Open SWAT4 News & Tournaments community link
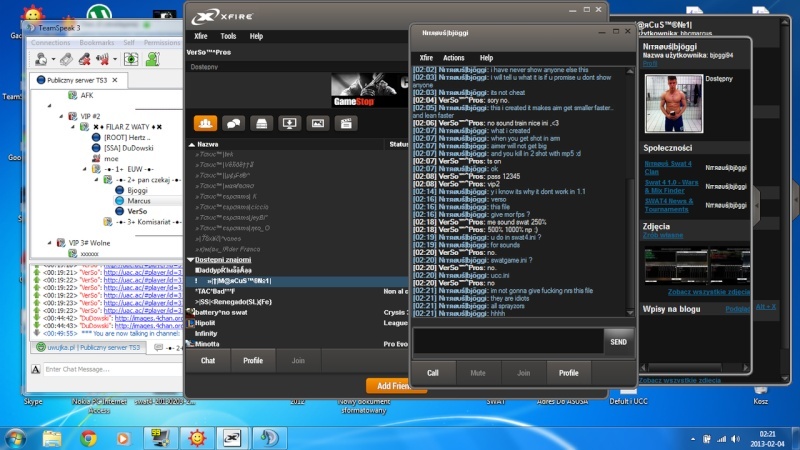800x450 pixels. pos(668,205)
